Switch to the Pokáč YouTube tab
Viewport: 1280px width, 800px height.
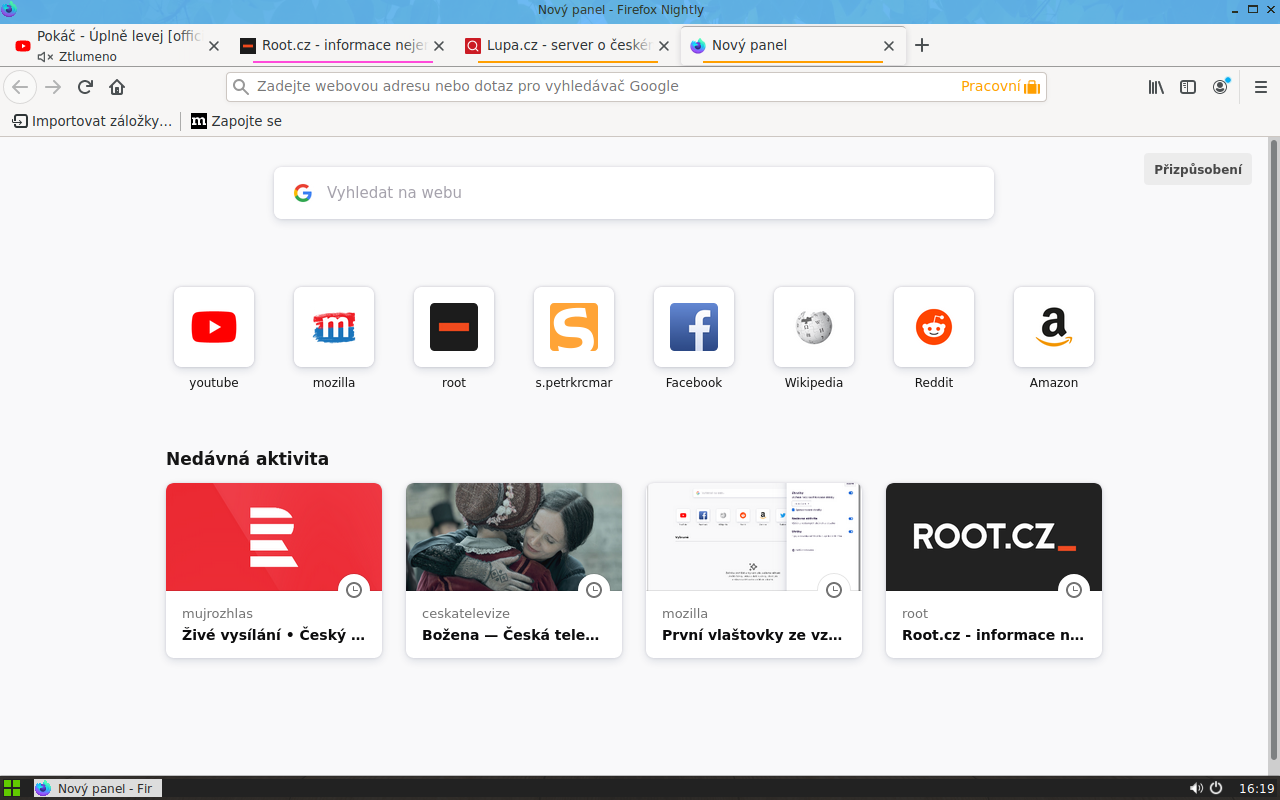pos(115,45)
